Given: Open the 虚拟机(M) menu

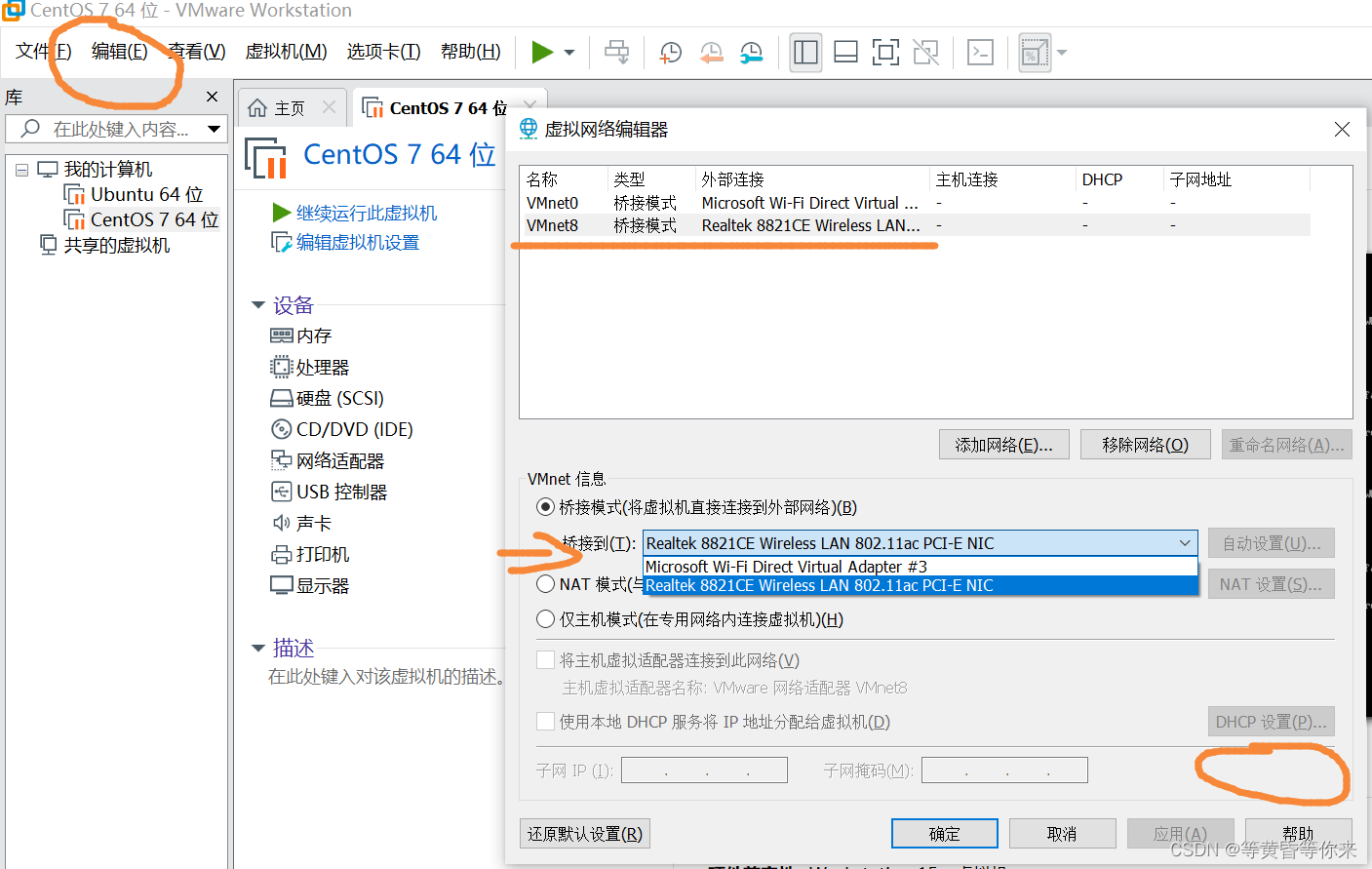Looking at the screenshot, I should (286, 52).
